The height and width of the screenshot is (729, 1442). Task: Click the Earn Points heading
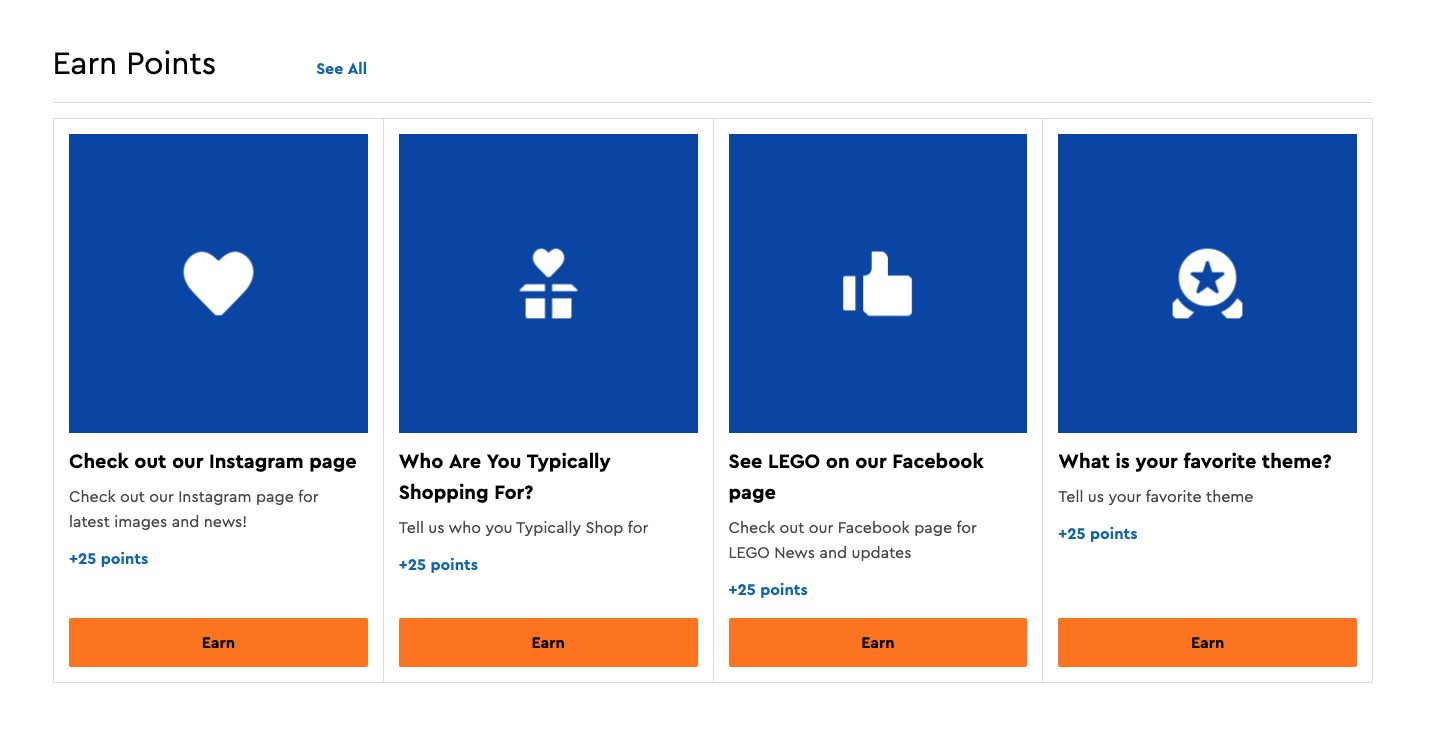(134, 64)
